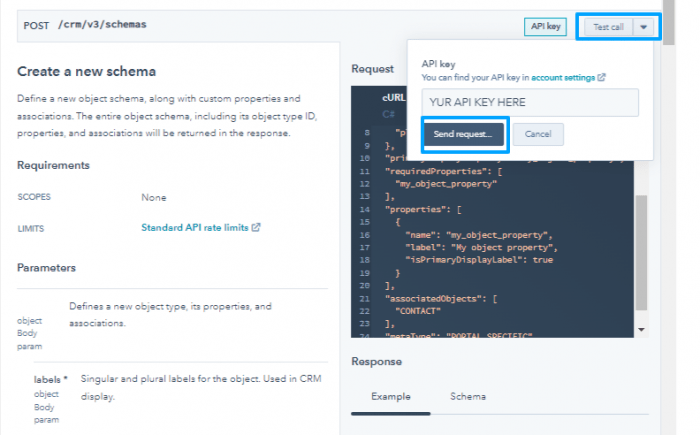Click the Request section heading
The image size is (700, 435).
[x=372, y=69]
